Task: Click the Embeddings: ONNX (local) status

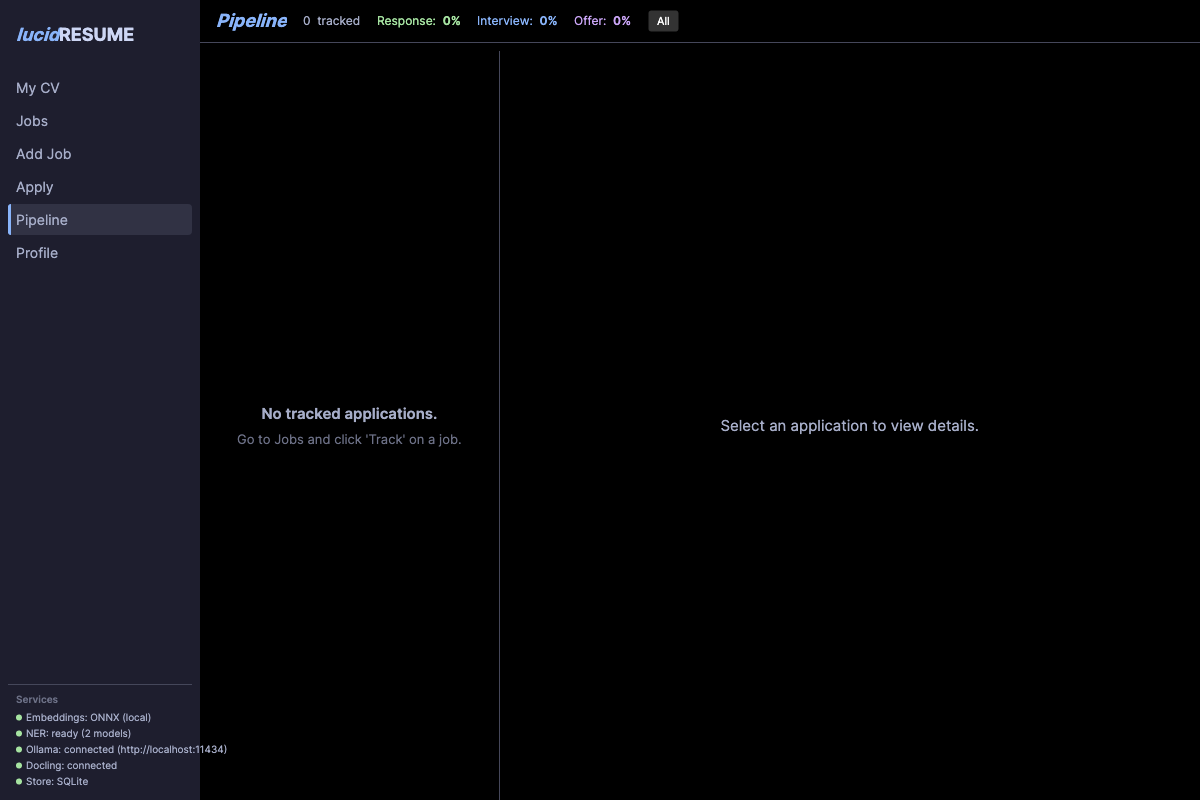Action: coord(88,718)
